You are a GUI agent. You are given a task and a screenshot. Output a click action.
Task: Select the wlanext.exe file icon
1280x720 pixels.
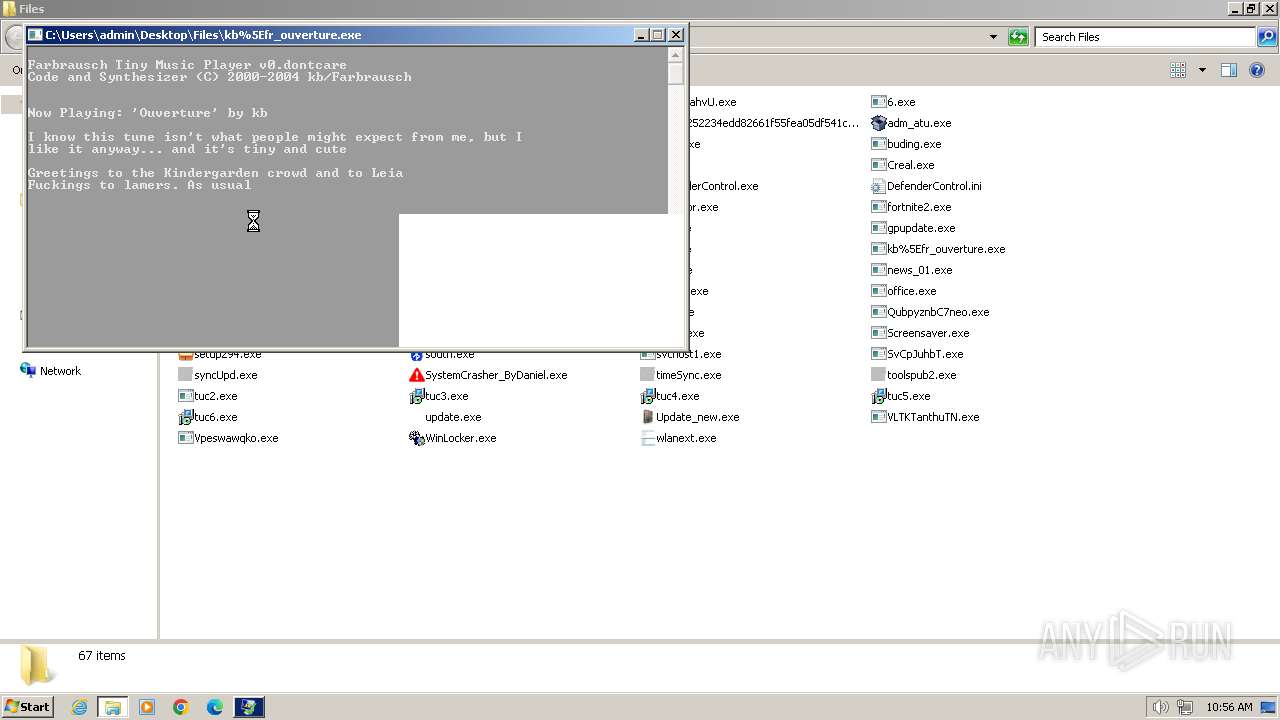[648, 438]
